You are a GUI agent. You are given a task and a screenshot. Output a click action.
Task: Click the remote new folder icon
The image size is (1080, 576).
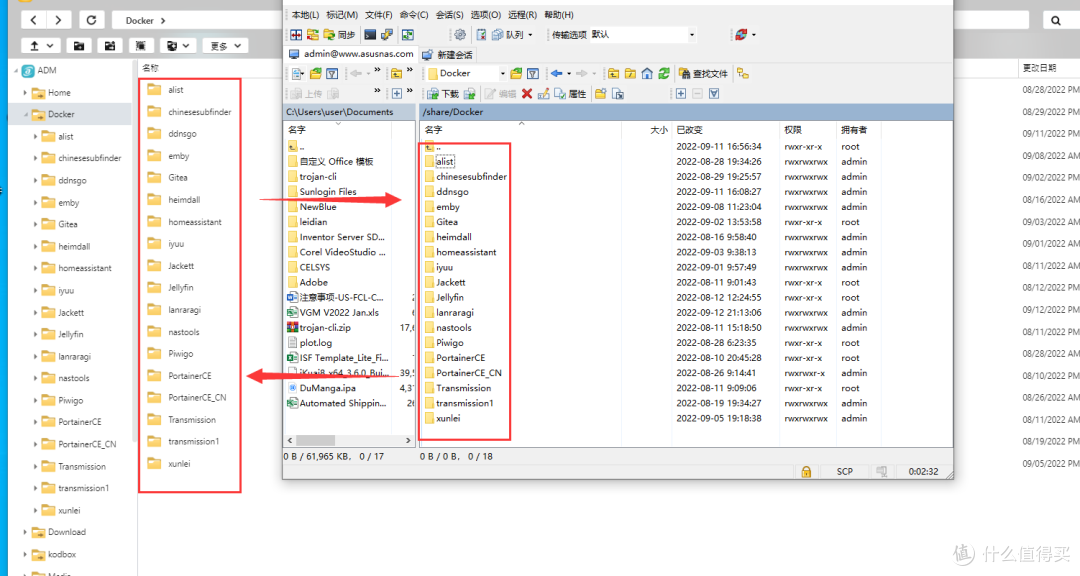pos(601,94)
